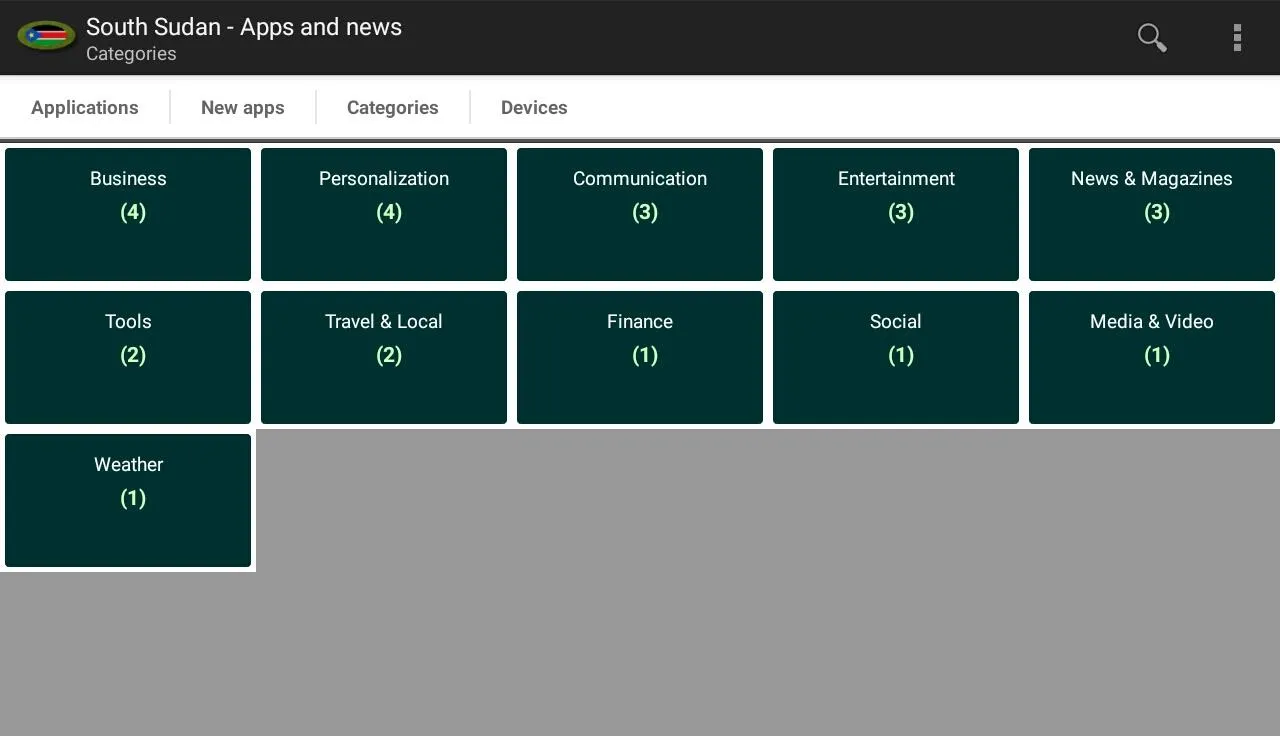Open the Personalization category tile
Screen dimensions: 1280x736
(384, 214)
